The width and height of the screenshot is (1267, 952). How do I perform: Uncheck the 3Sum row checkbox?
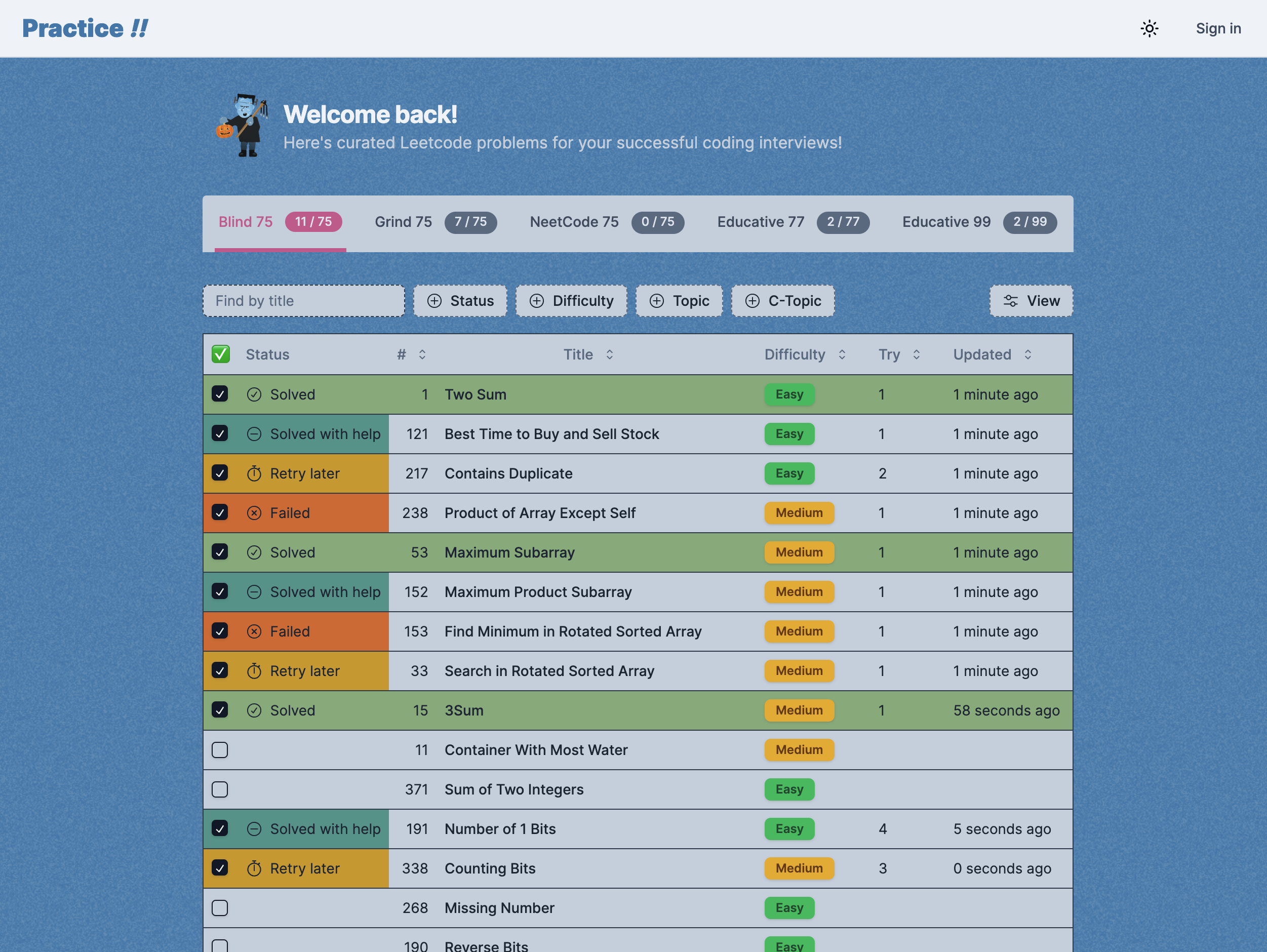[220, 710]
